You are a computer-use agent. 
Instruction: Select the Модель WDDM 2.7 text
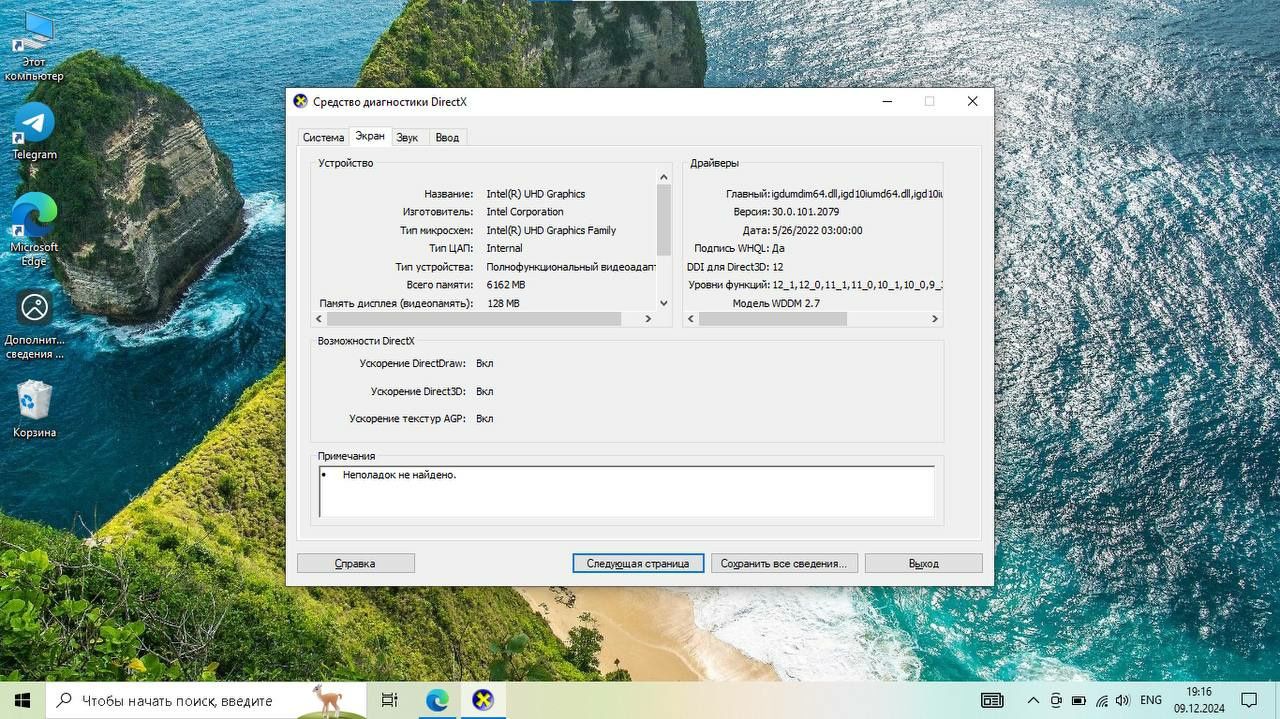[776, 303]
